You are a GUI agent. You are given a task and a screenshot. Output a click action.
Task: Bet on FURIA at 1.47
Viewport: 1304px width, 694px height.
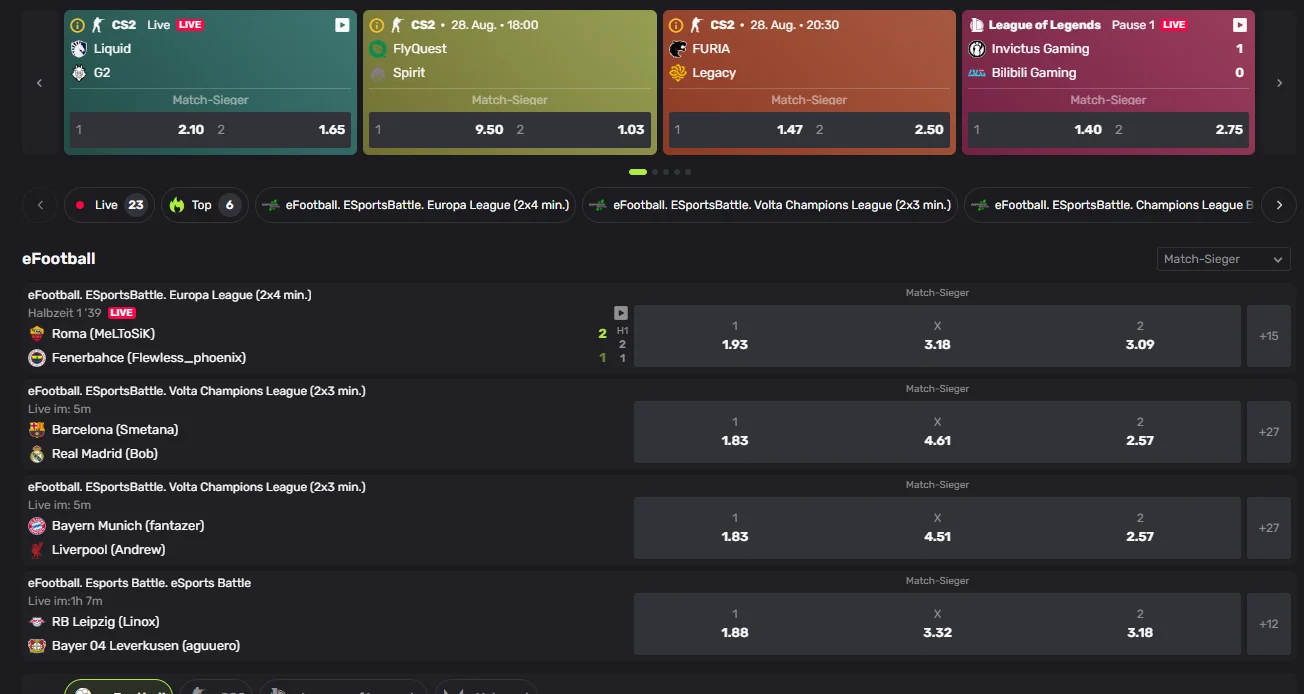click(738, 130)
